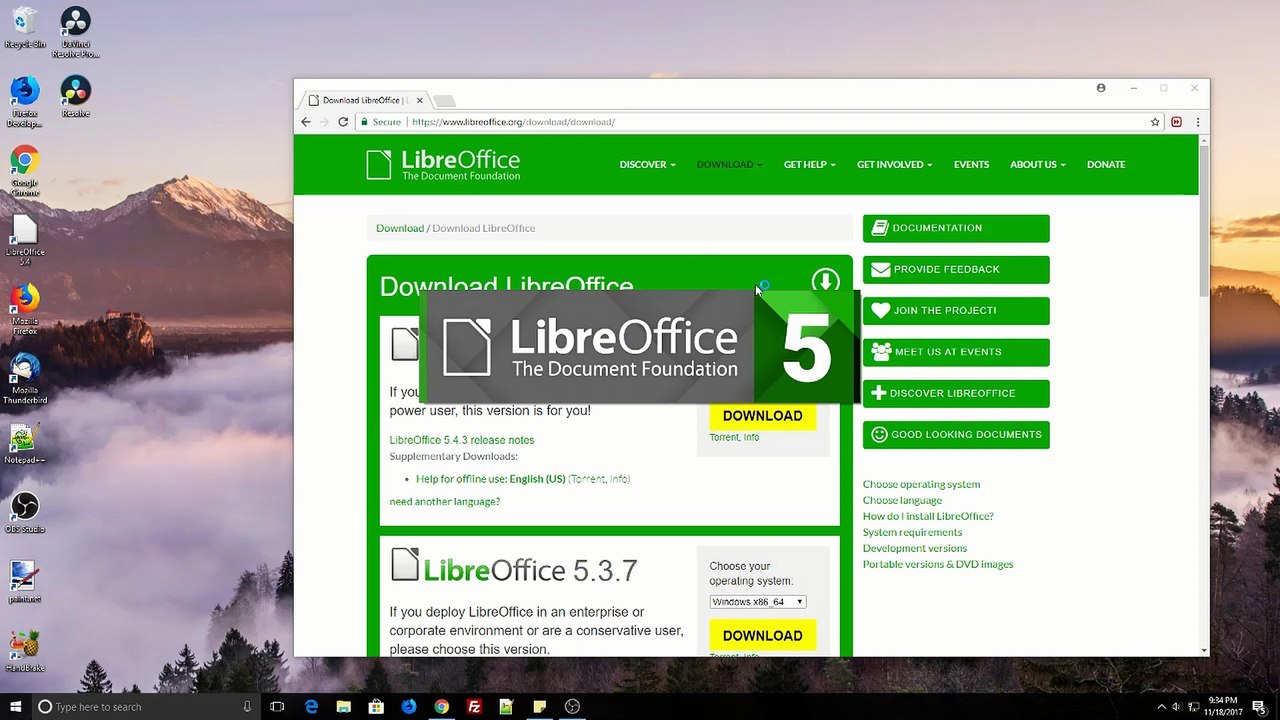Click the Download breadcrumb link
Screen dimensions: 1280x720
click(x=400, y=228)
